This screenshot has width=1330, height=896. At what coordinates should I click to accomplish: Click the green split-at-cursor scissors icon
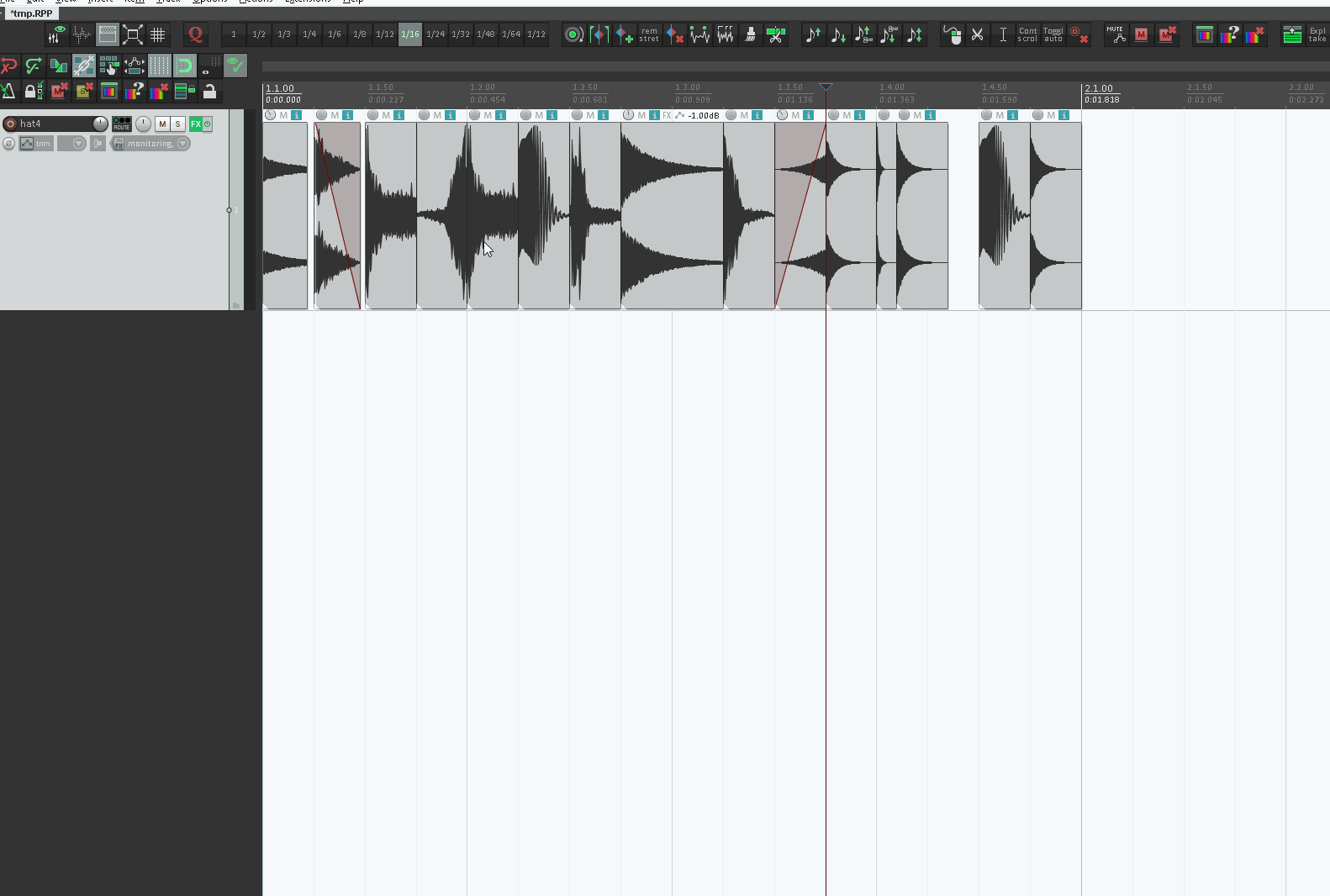(776, 34)
